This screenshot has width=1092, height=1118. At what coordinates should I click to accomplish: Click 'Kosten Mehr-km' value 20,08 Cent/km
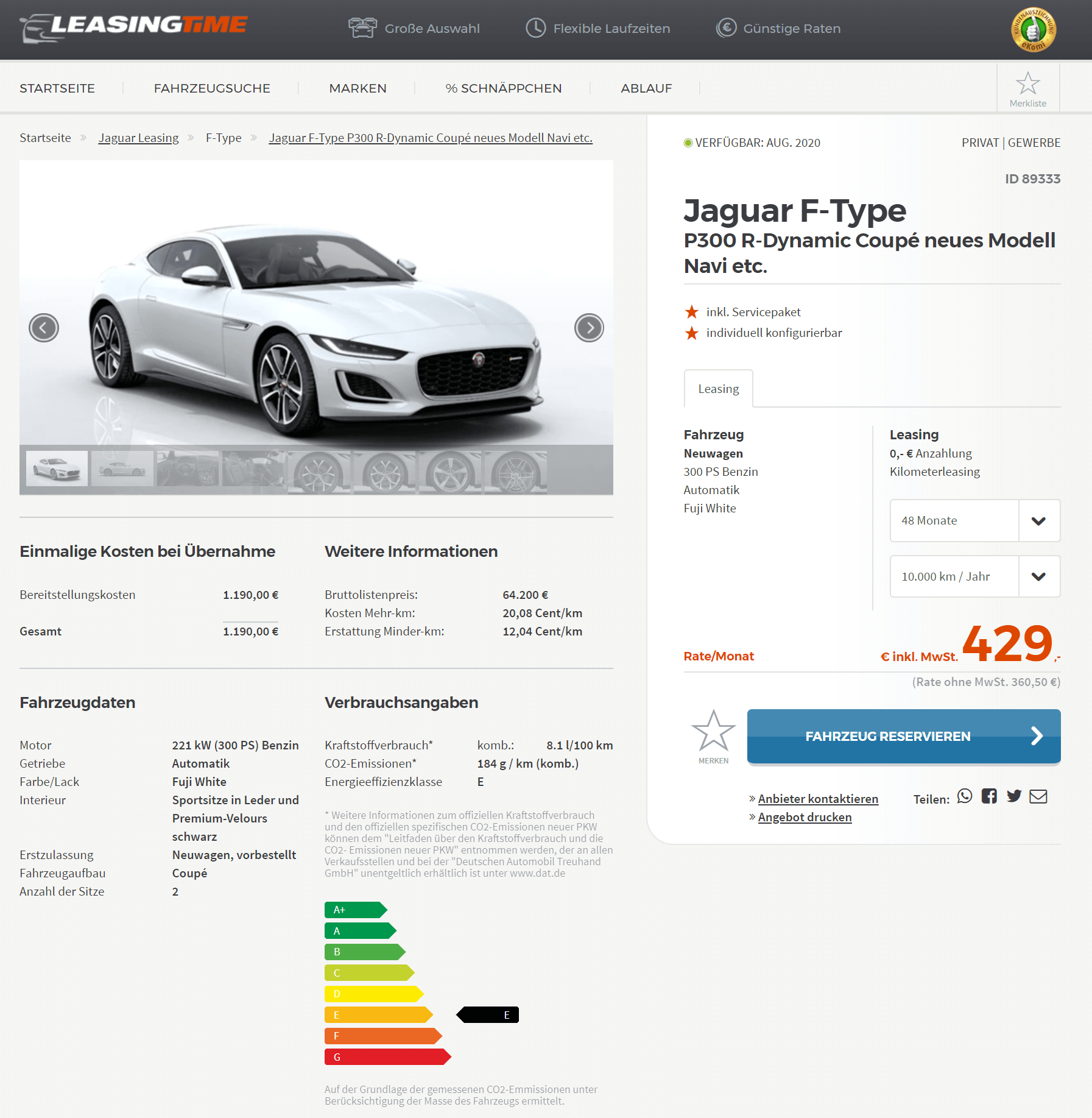pos(542,613)
